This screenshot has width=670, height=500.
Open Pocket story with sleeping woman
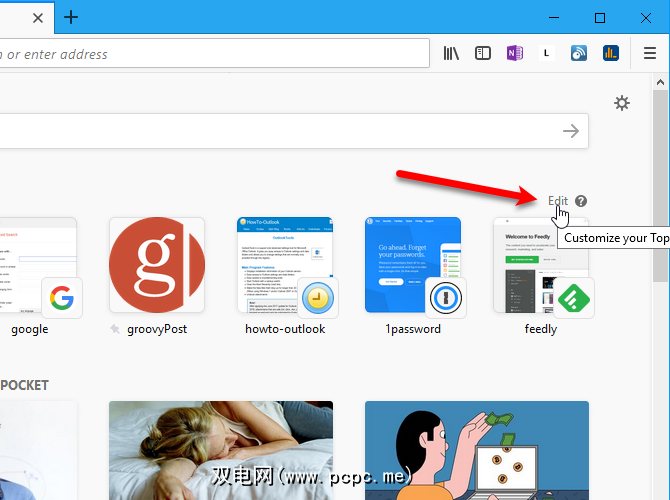pos(221,450)
